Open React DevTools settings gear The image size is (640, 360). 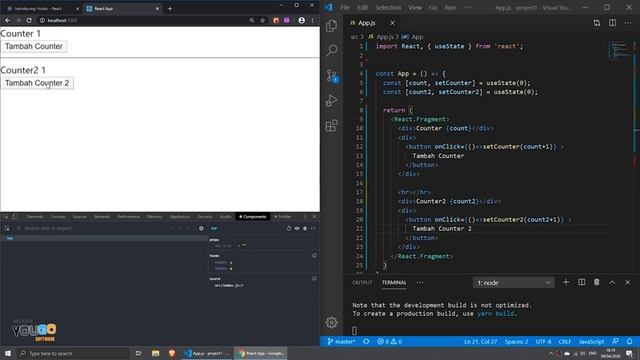click(201, 228)
